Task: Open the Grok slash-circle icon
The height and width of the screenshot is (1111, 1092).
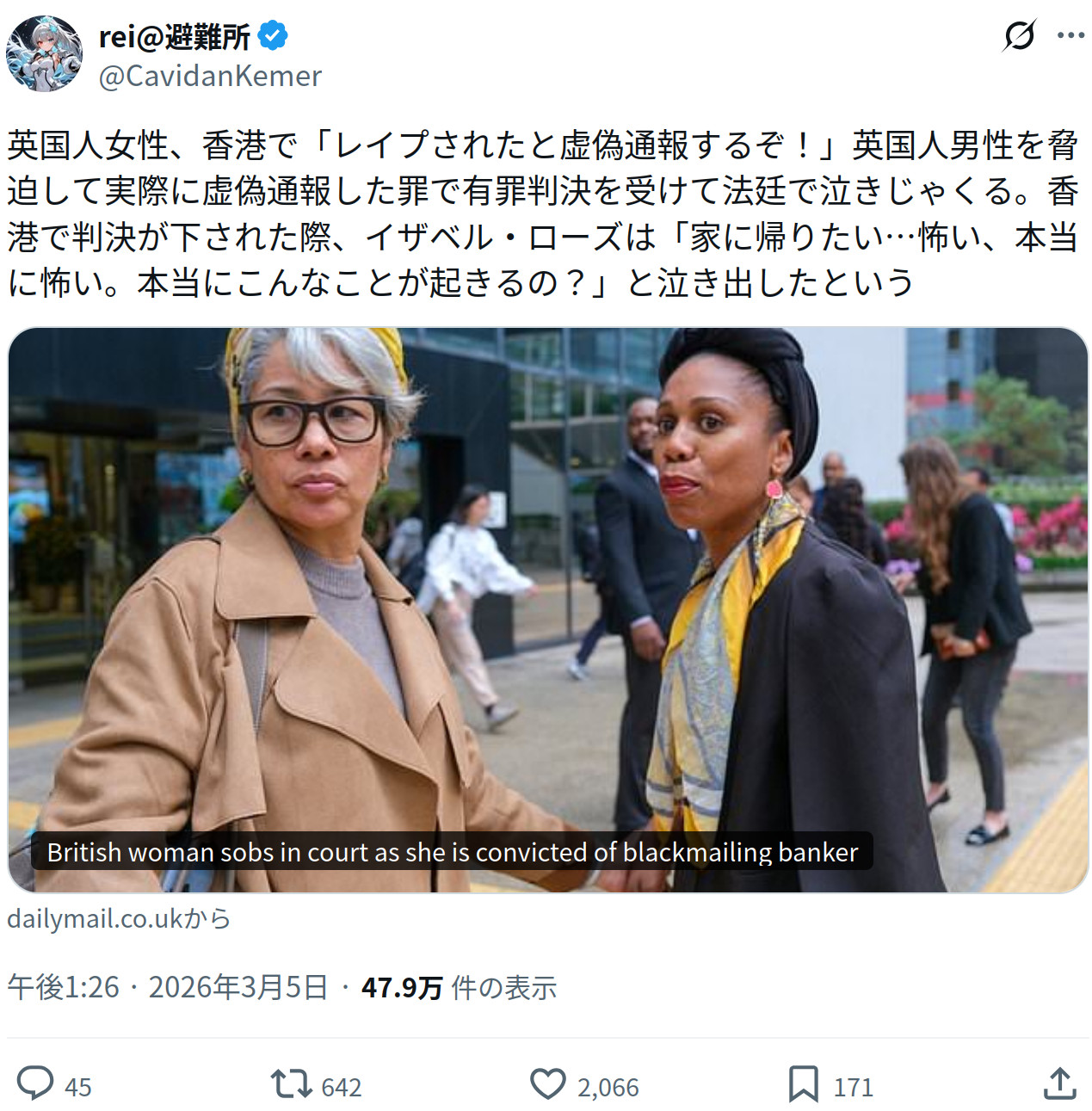Action: [x=1020, y=35]
